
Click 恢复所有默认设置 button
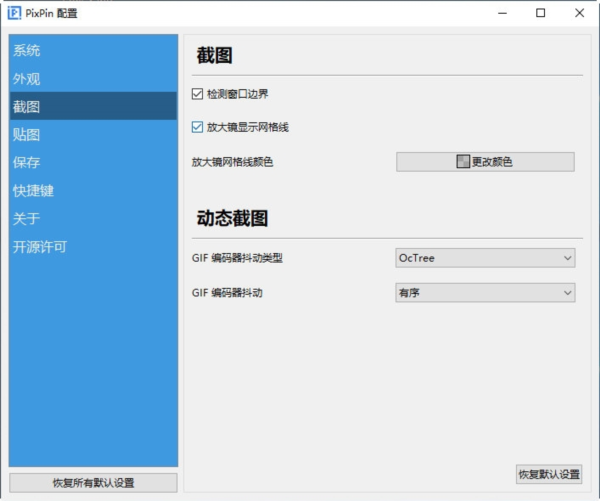click(x=93, y=483)
